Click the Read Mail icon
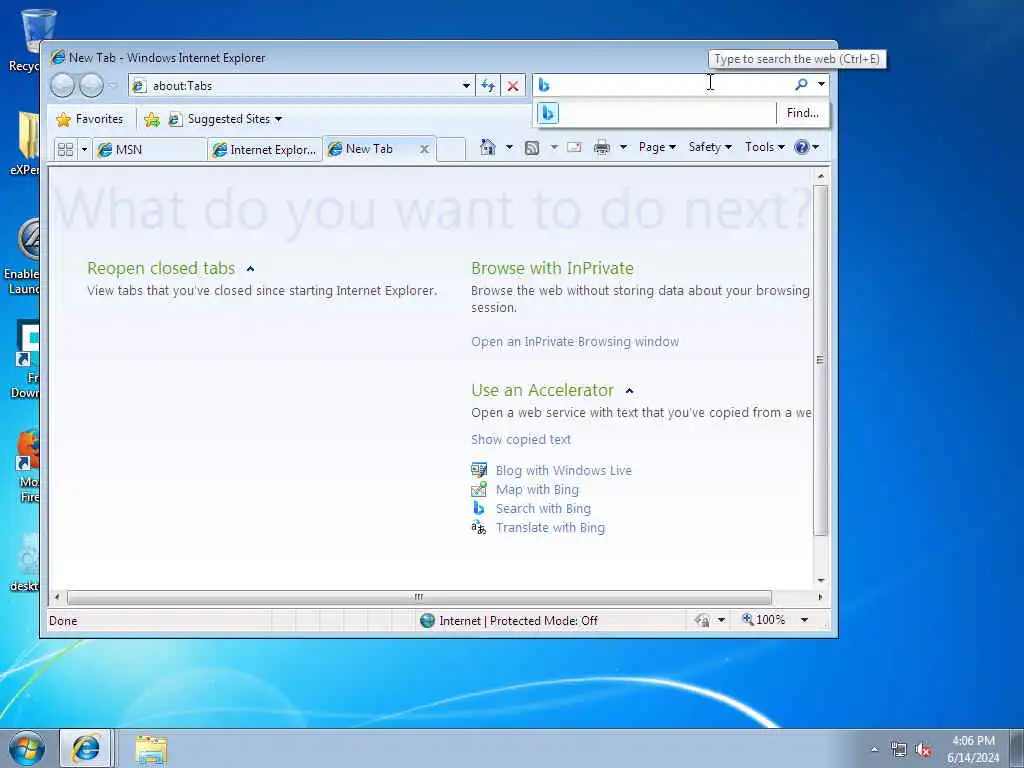 pos(574,147)
